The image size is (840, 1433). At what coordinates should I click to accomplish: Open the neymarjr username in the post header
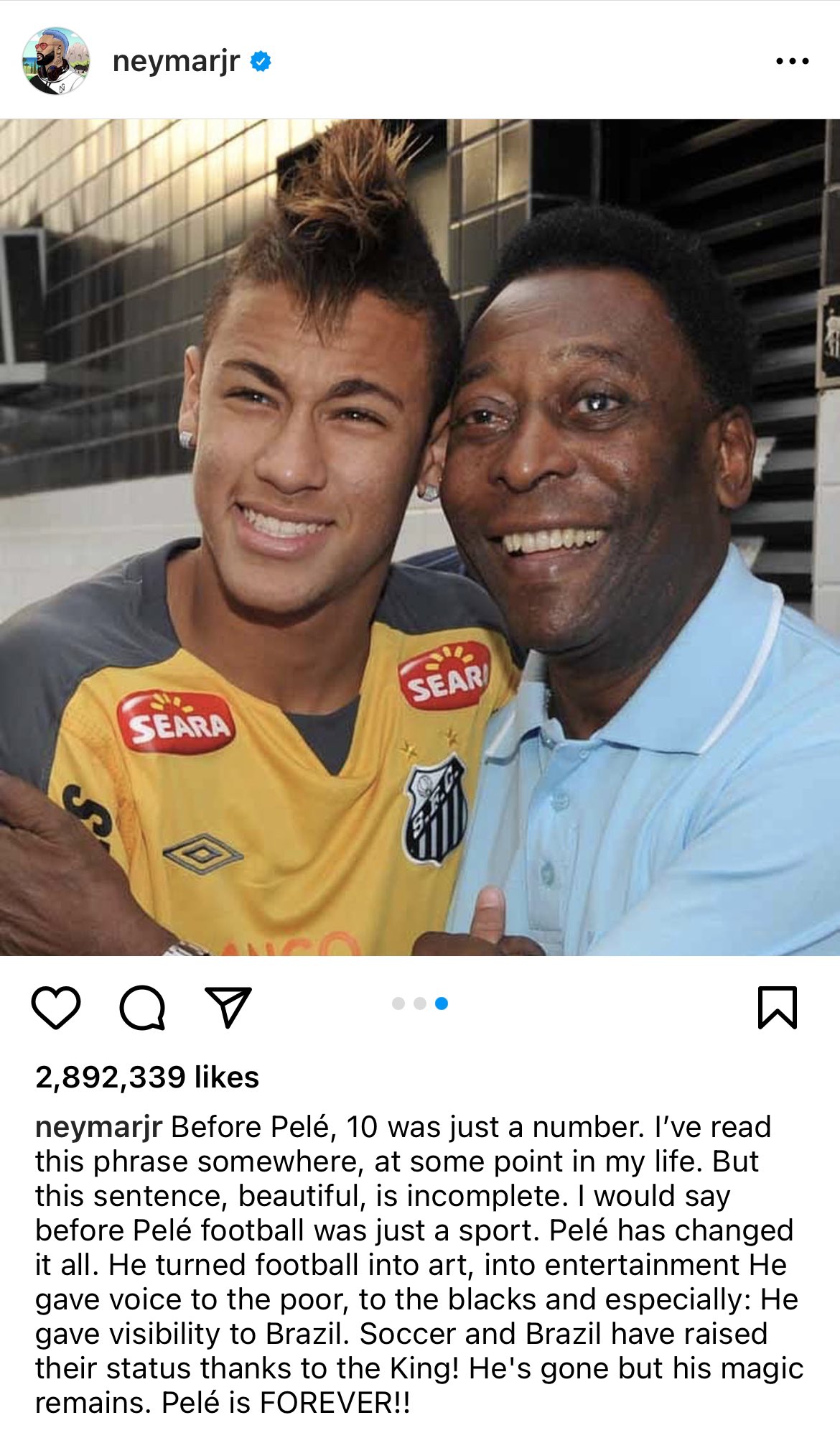coord(176,62)
